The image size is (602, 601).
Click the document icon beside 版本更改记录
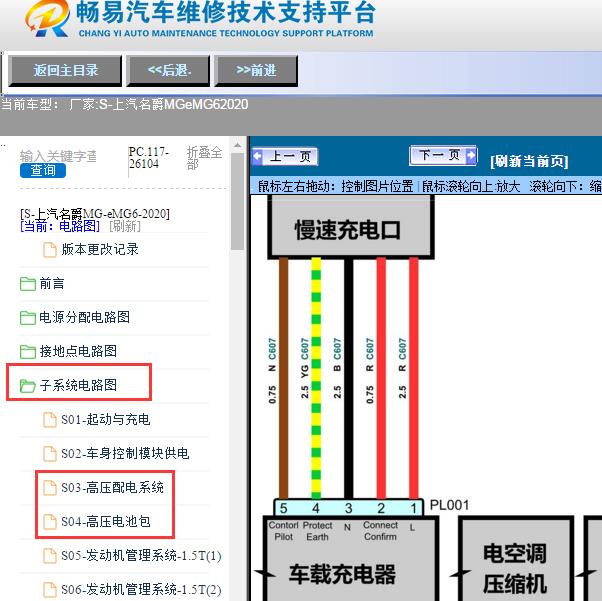click(50, 250)
